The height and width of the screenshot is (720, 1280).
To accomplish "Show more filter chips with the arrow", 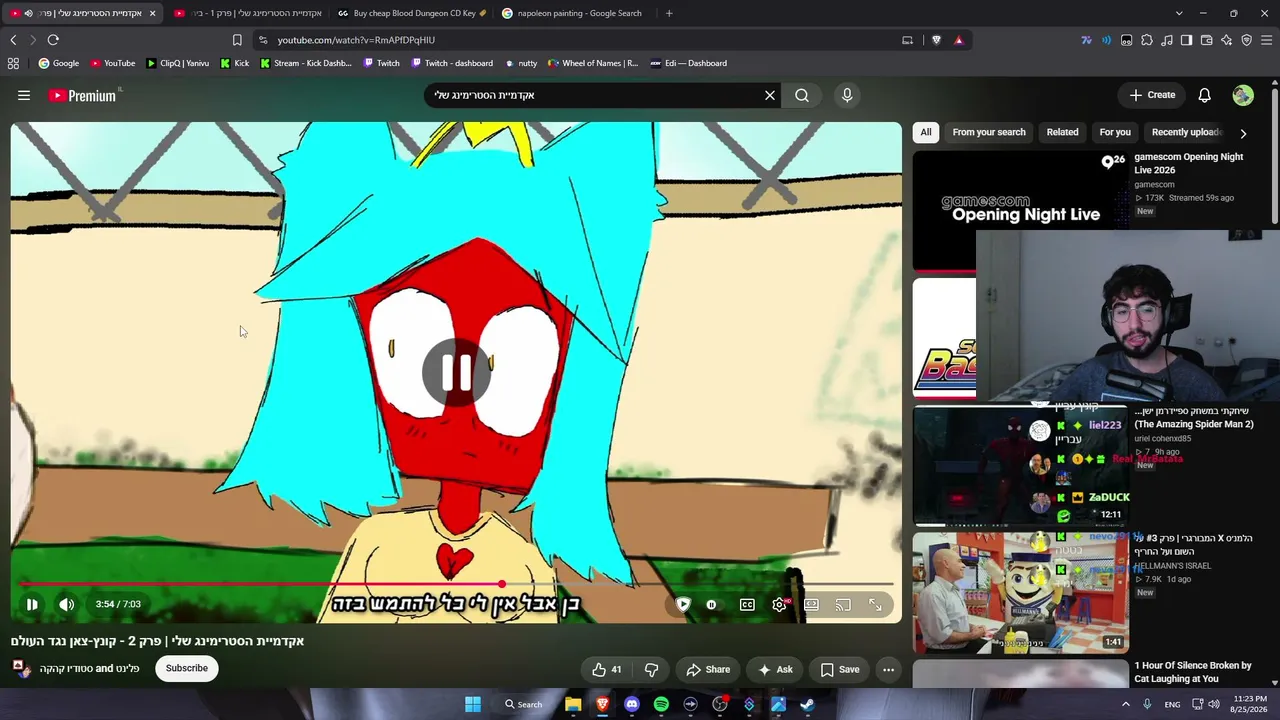I will click(1243, 133).
